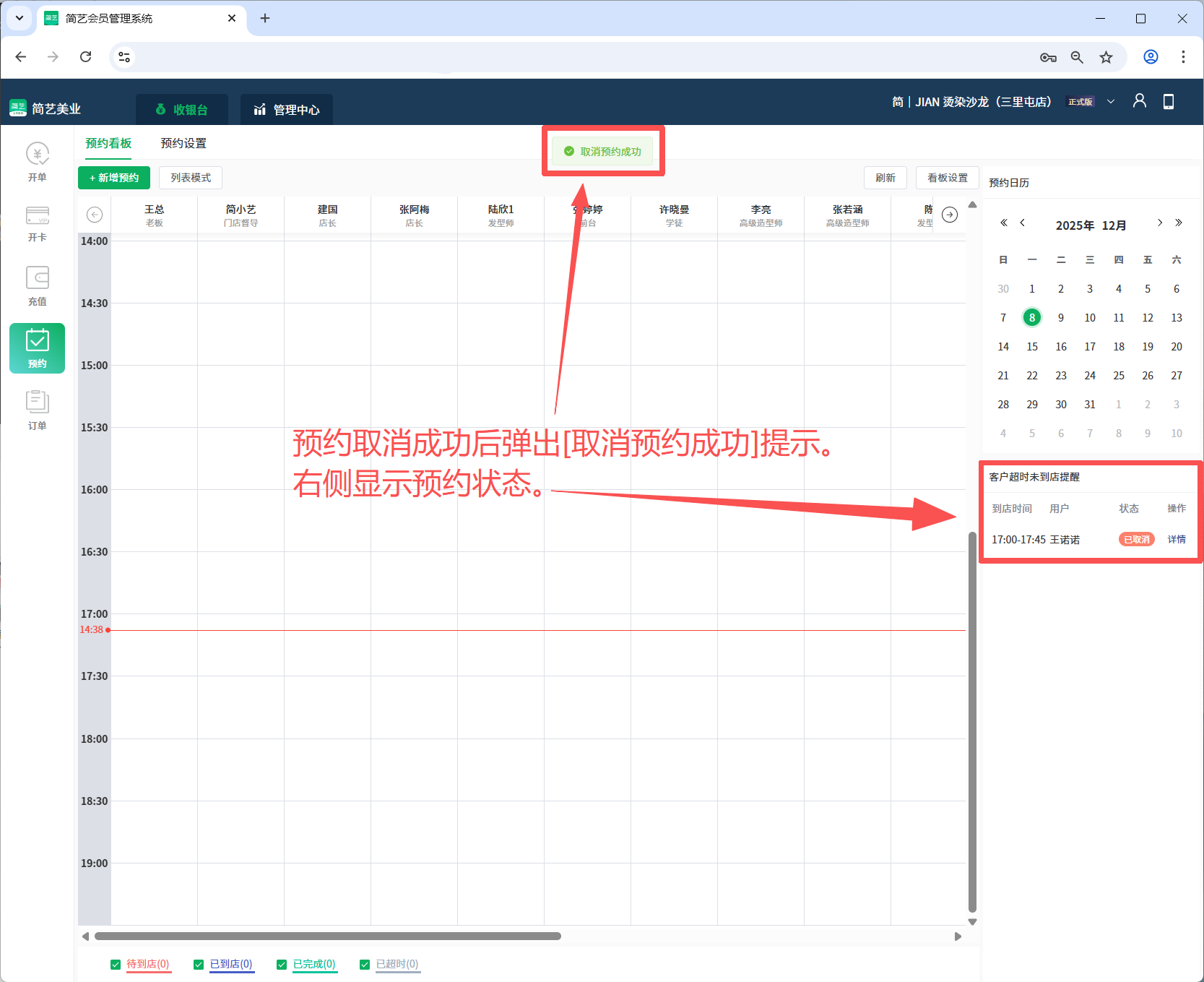Switch to the 预约设置 tab
Image resolution: width=1204 pixels, height=982 pixels.
[183, 143]
